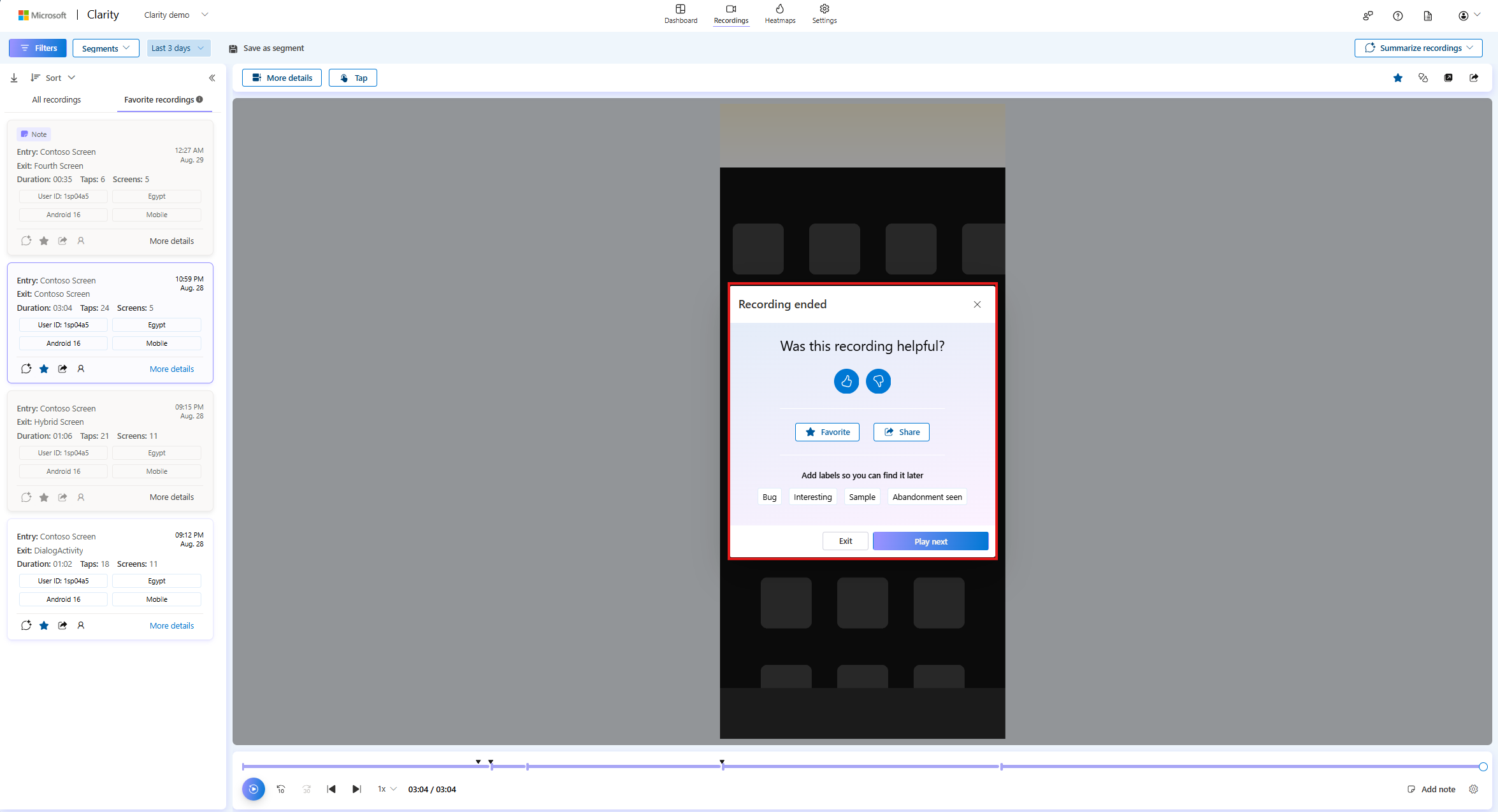Click the Summarize with Copilot icon on the 10:59 PM recording
1498x812 pixels.
point(26,368)
